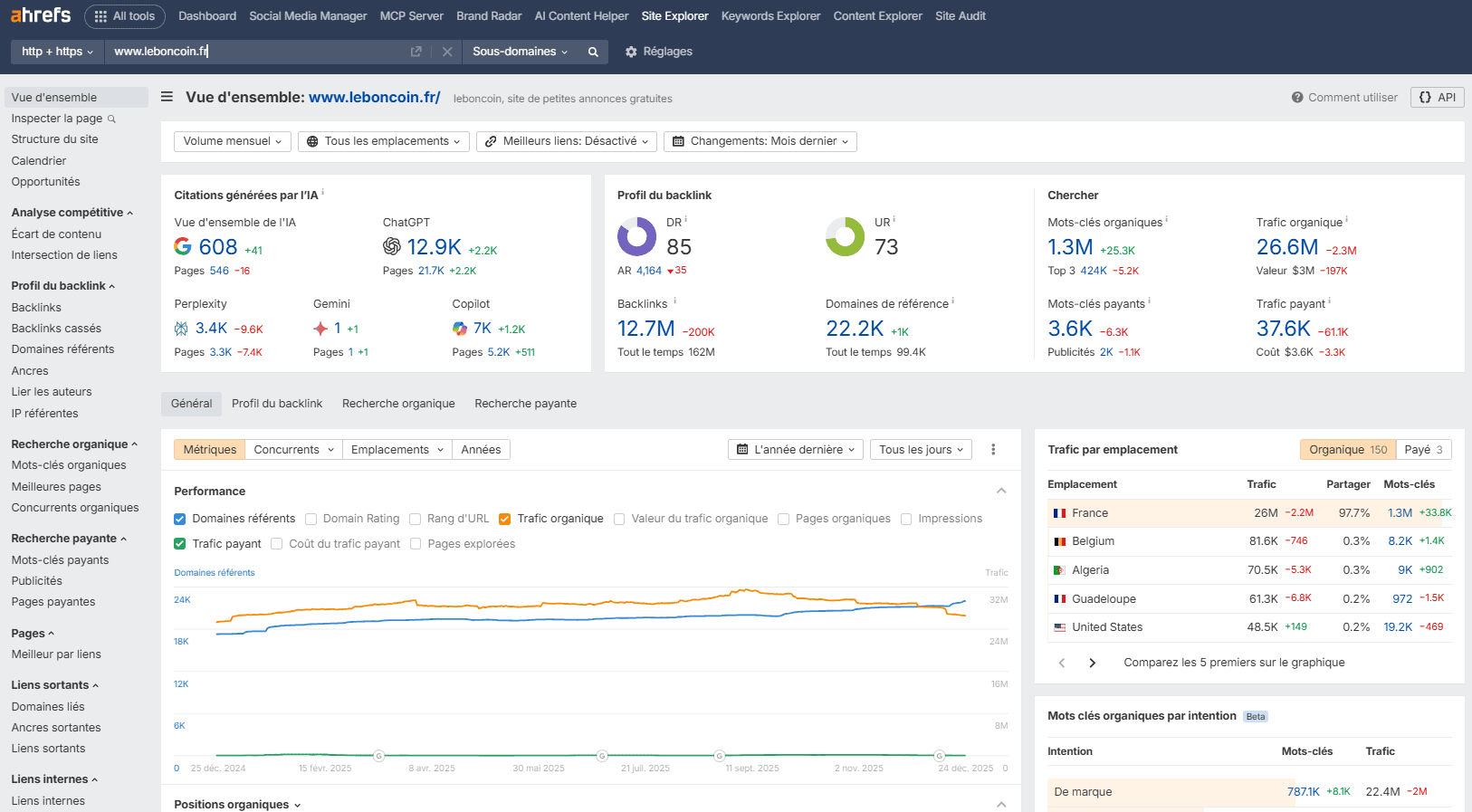This screenshot has width=1472, height=812.
Task: Open Structure du site in sidebar
Action: click(x=54, y=139)
